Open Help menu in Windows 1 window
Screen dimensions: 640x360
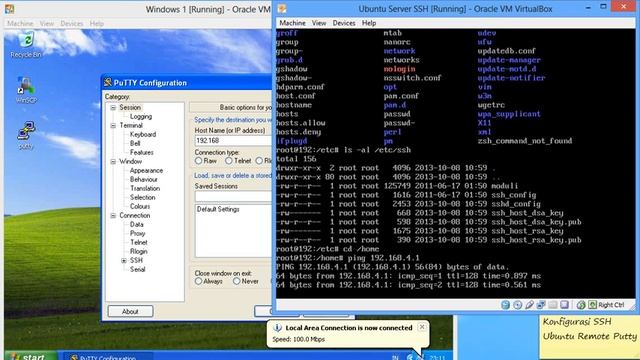click(97, 24)
